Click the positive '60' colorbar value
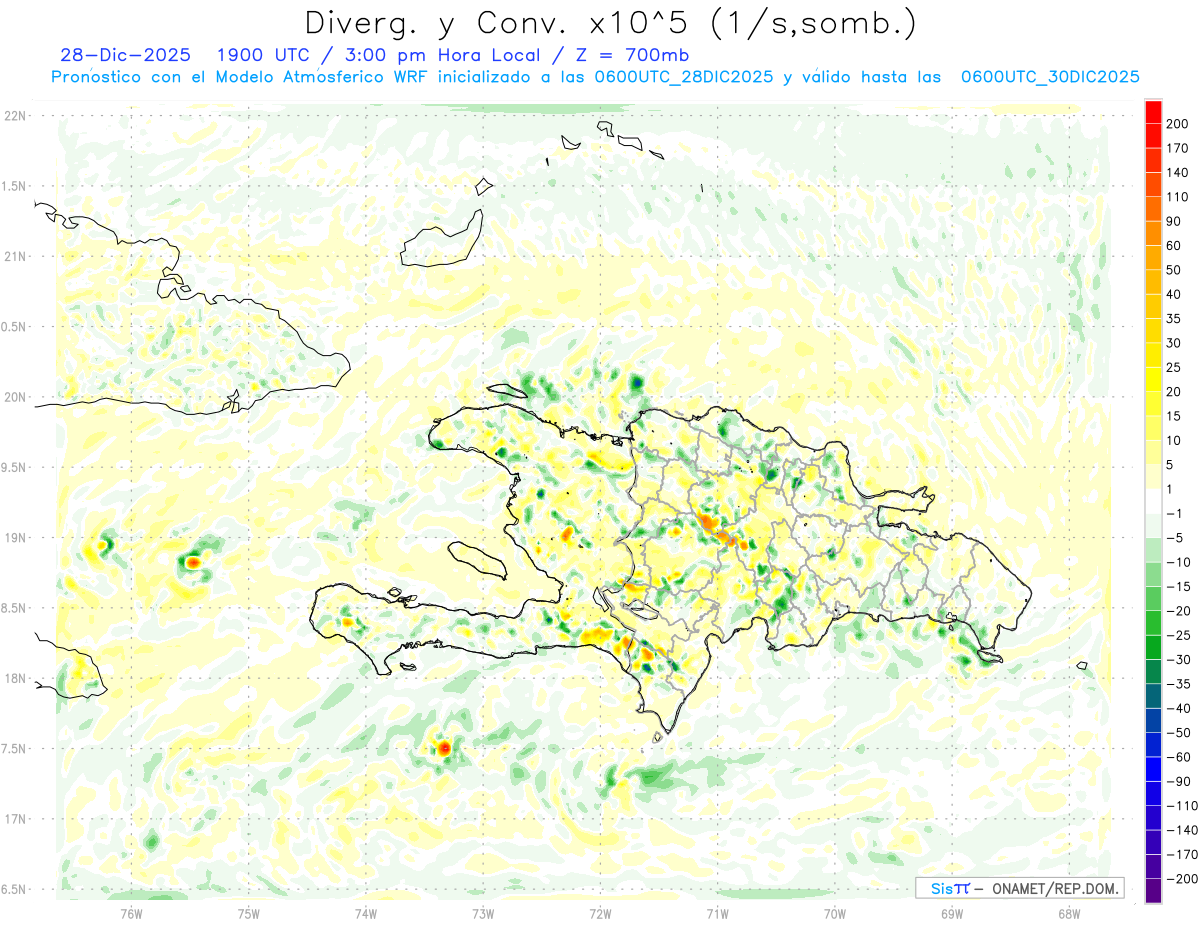1200x927 pixels. [1175, 246]
